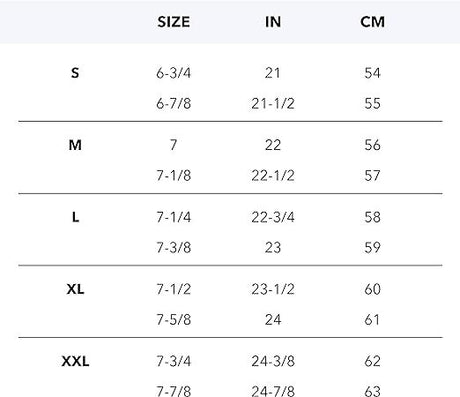This screenshot has width=460, height=397.
Task: Click hat size 6-7/8 cell
Action: pyautogui.click(x=174, y=103)
